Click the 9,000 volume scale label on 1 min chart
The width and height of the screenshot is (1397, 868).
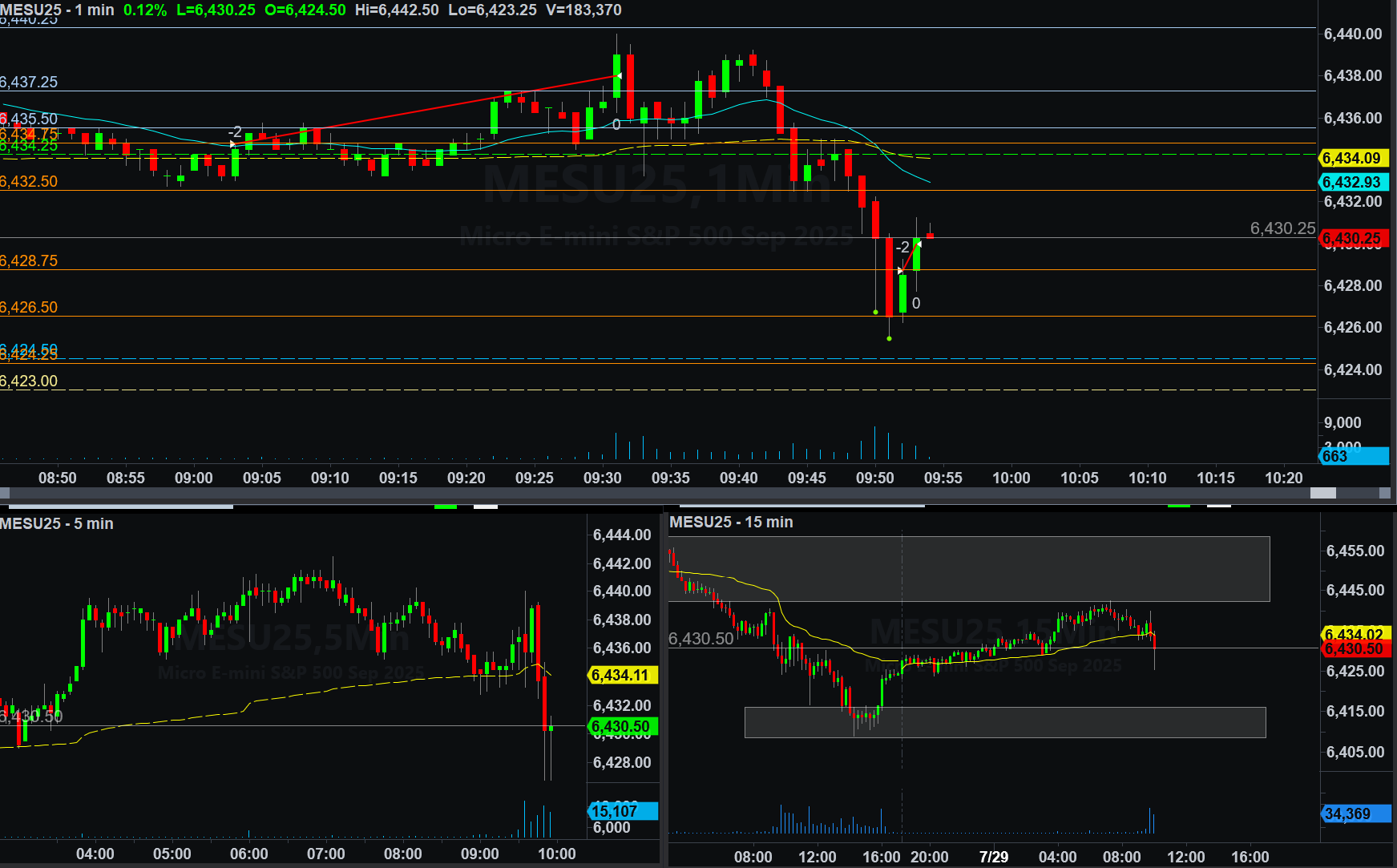click(1342, 422)
